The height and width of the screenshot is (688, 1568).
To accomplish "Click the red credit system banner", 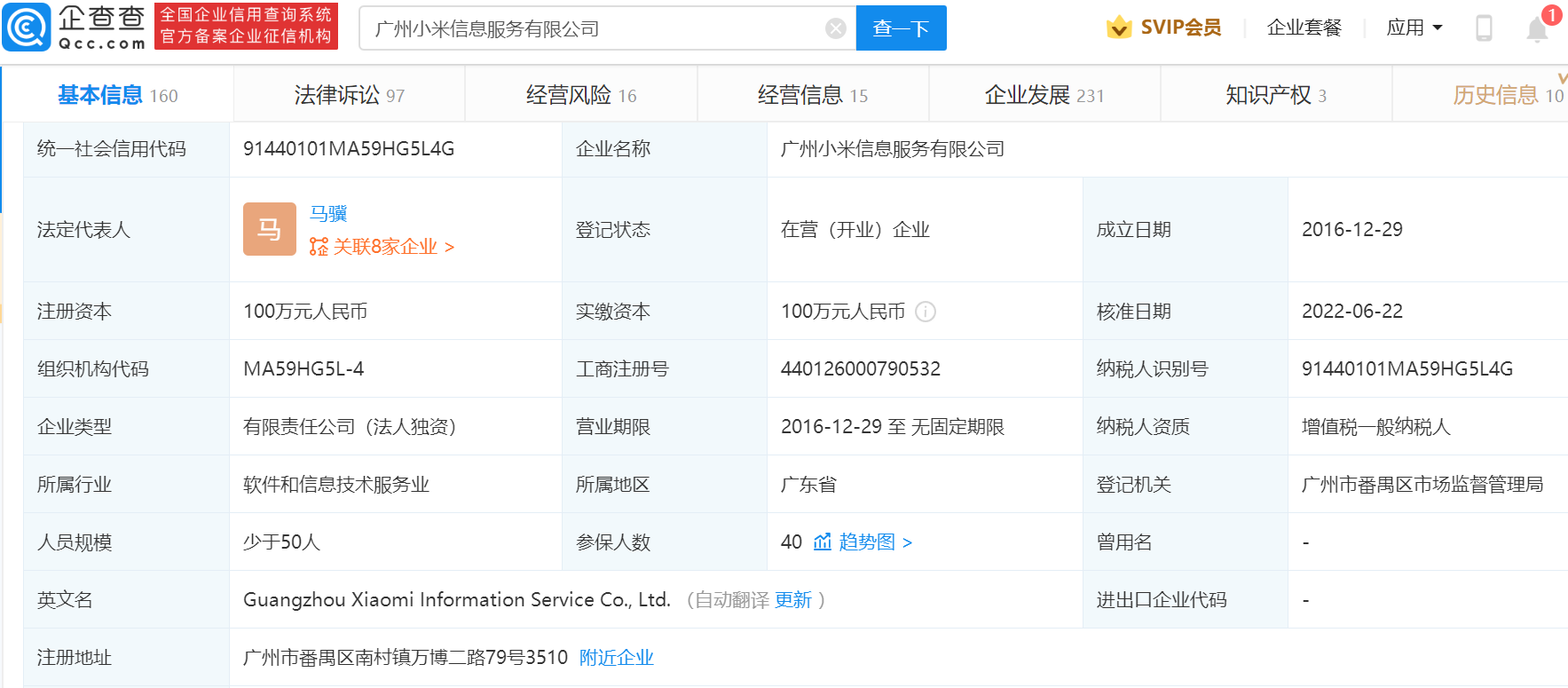I will tap(246, 26).
